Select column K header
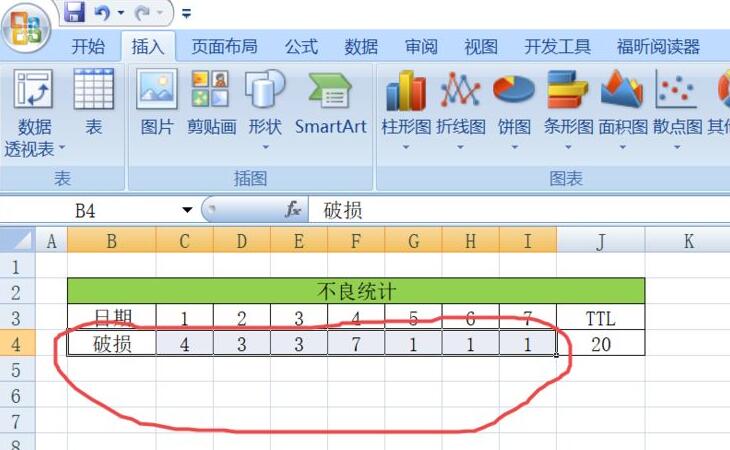Image resolution: width=730 pixels, height=450 pixels. point(688,241)
